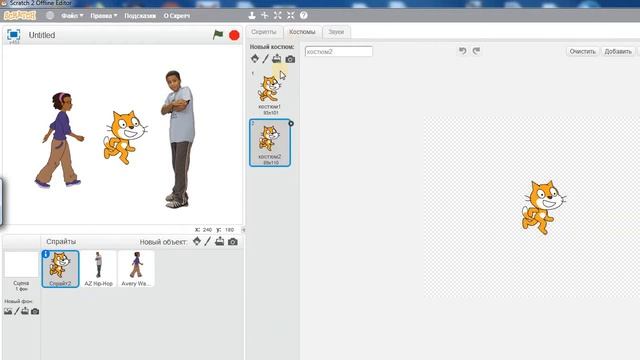
Task: Select the Duplicate stamp tool
Action: 252,16
